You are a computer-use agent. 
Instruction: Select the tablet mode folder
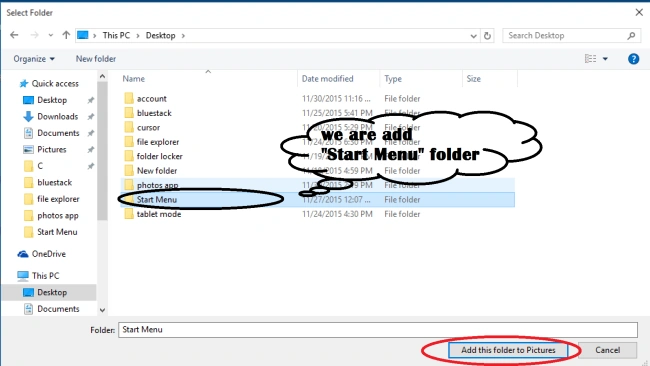click(159, 214)
